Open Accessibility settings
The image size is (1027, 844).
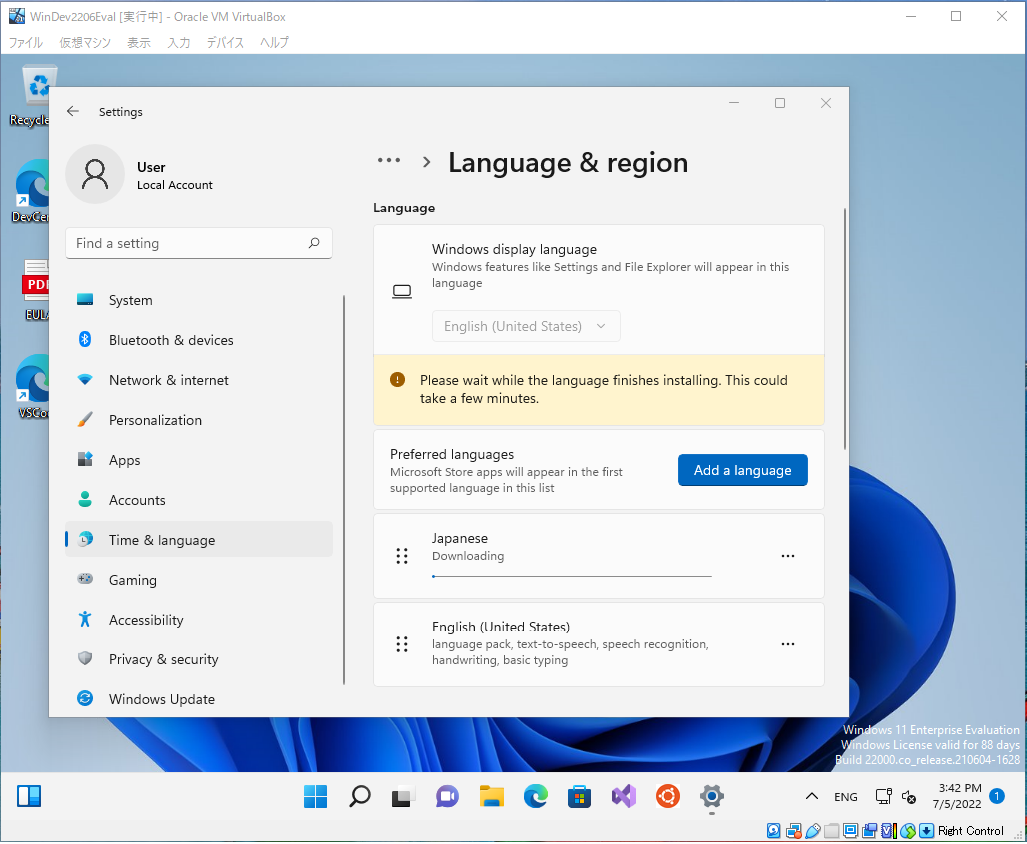[199, 619]
